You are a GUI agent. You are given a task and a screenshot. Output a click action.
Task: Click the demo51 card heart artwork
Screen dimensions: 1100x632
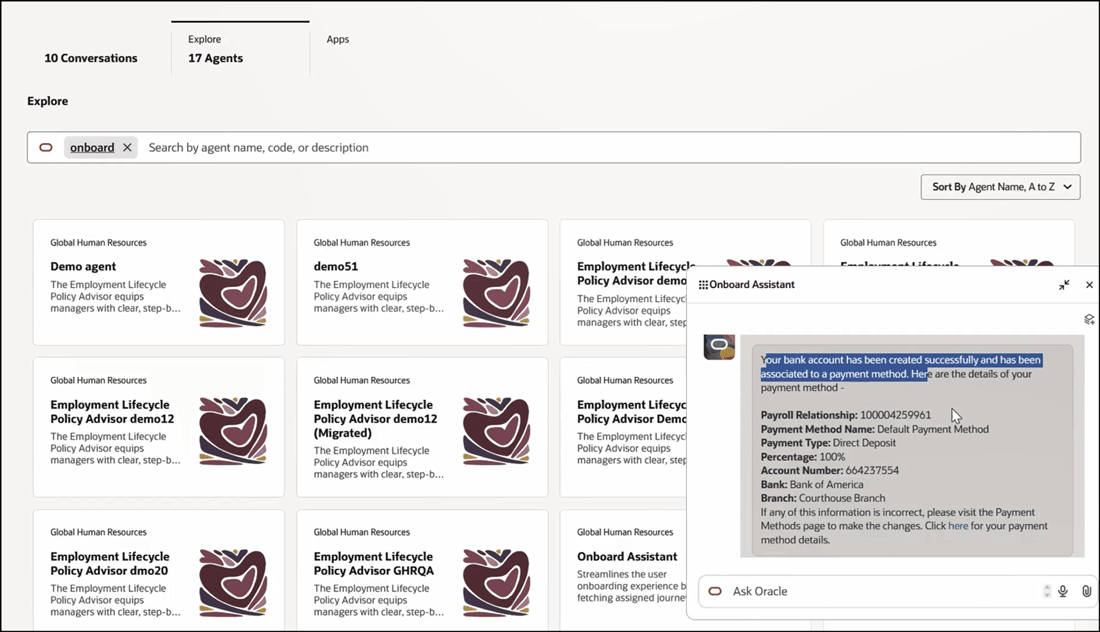pos(496,293)
